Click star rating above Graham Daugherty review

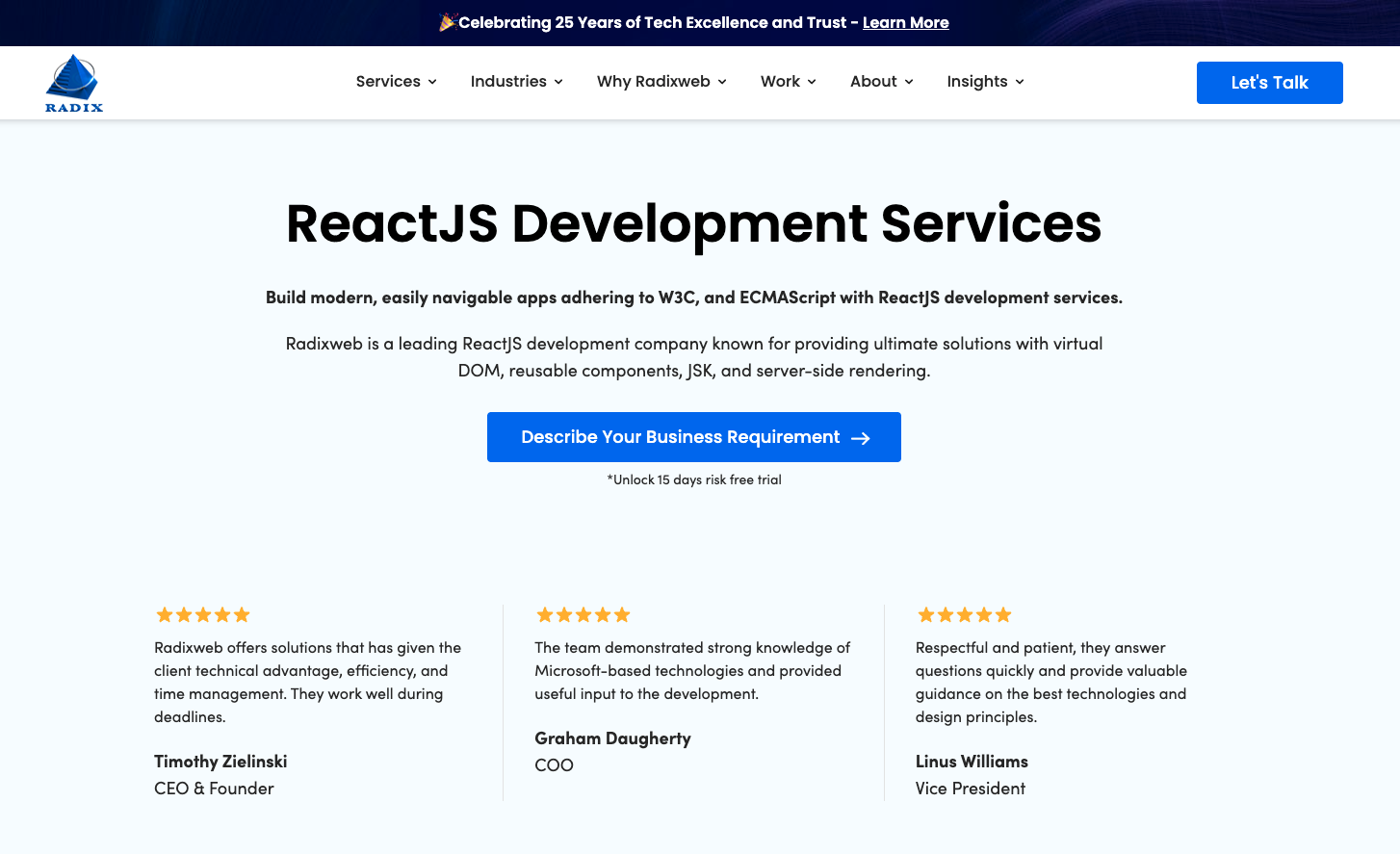click(x=583, y=614)
